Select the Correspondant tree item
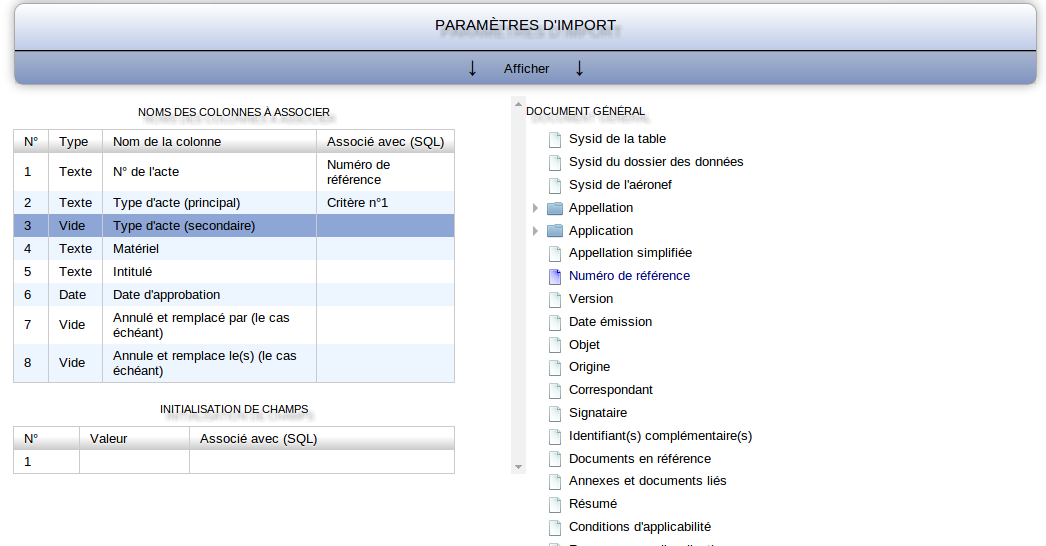This screenshot has width=1046, height=546. (610, 390)
